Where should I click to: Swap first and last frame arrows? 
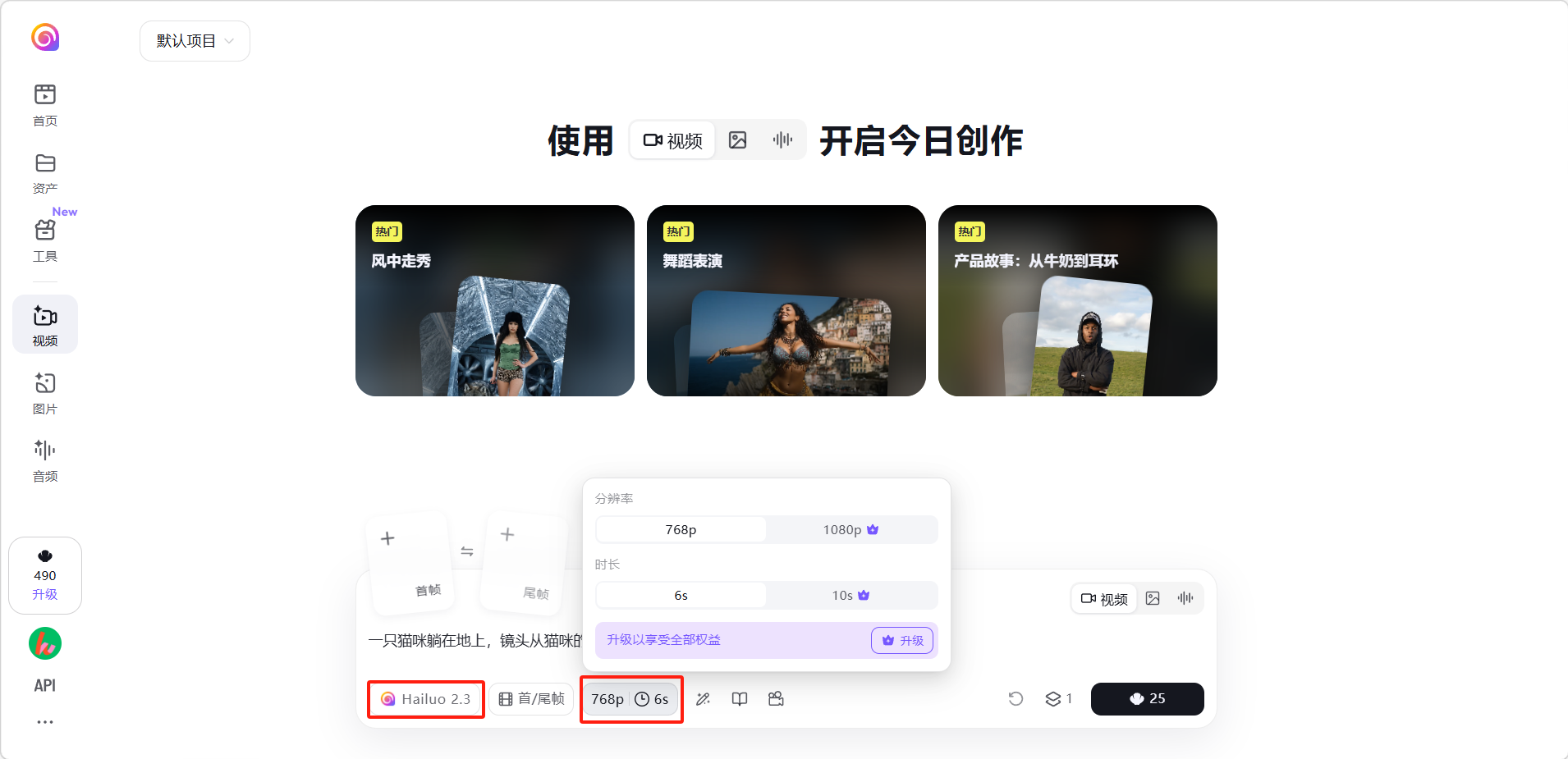click(x=467, y=551)
